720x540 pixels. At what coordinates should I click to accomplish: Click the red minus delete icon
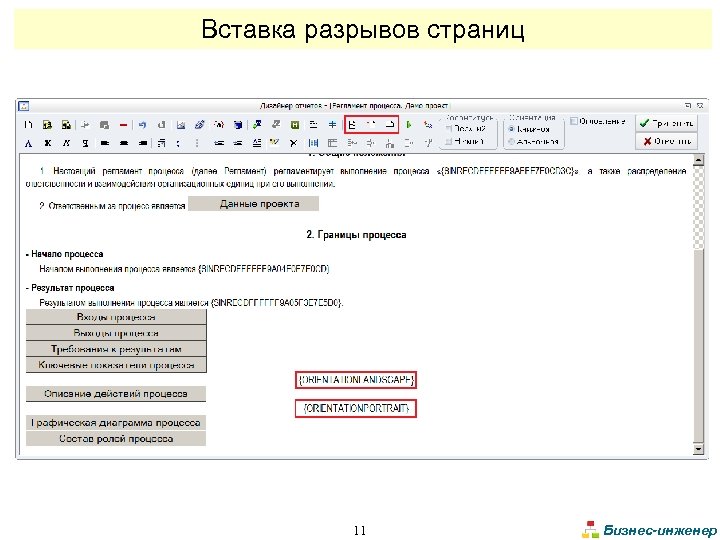point(123,124)
